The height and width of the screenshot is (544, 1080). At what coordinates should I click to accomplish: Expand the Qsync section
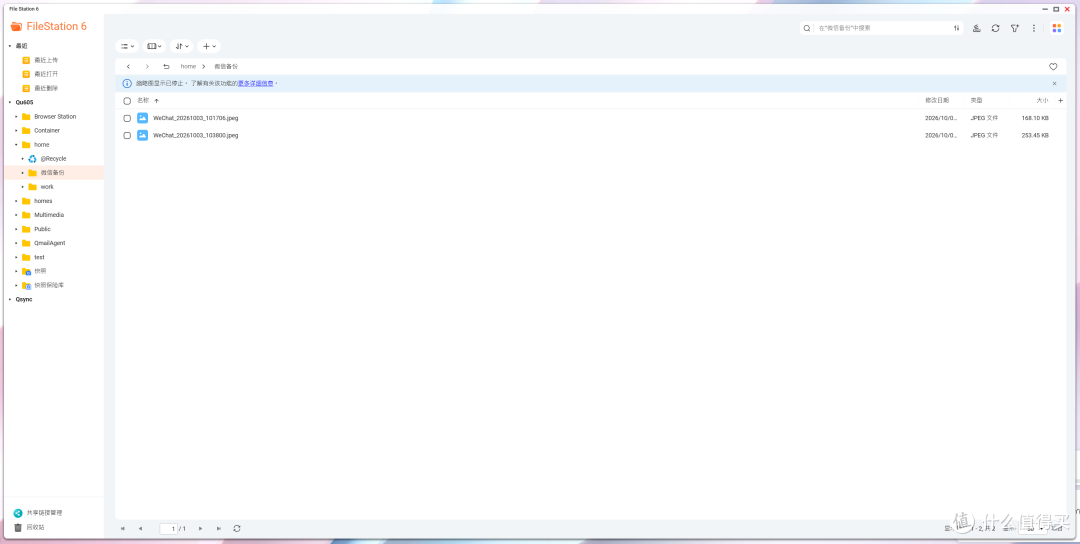tap(10, 300)
